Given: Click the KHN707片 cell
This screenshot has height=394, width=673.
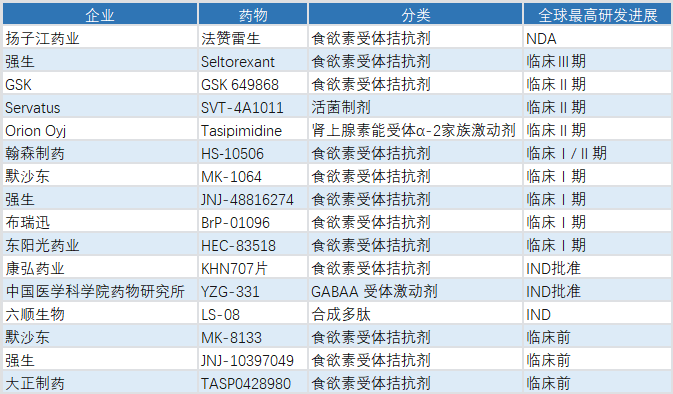Looking at the screenshot, I should (x=253, y=268).
